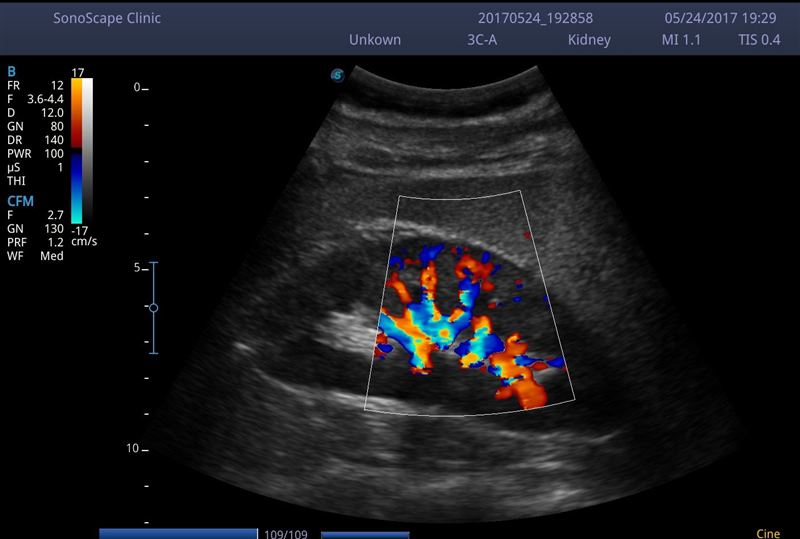Click the grayscale map bar

pos(88,151)
